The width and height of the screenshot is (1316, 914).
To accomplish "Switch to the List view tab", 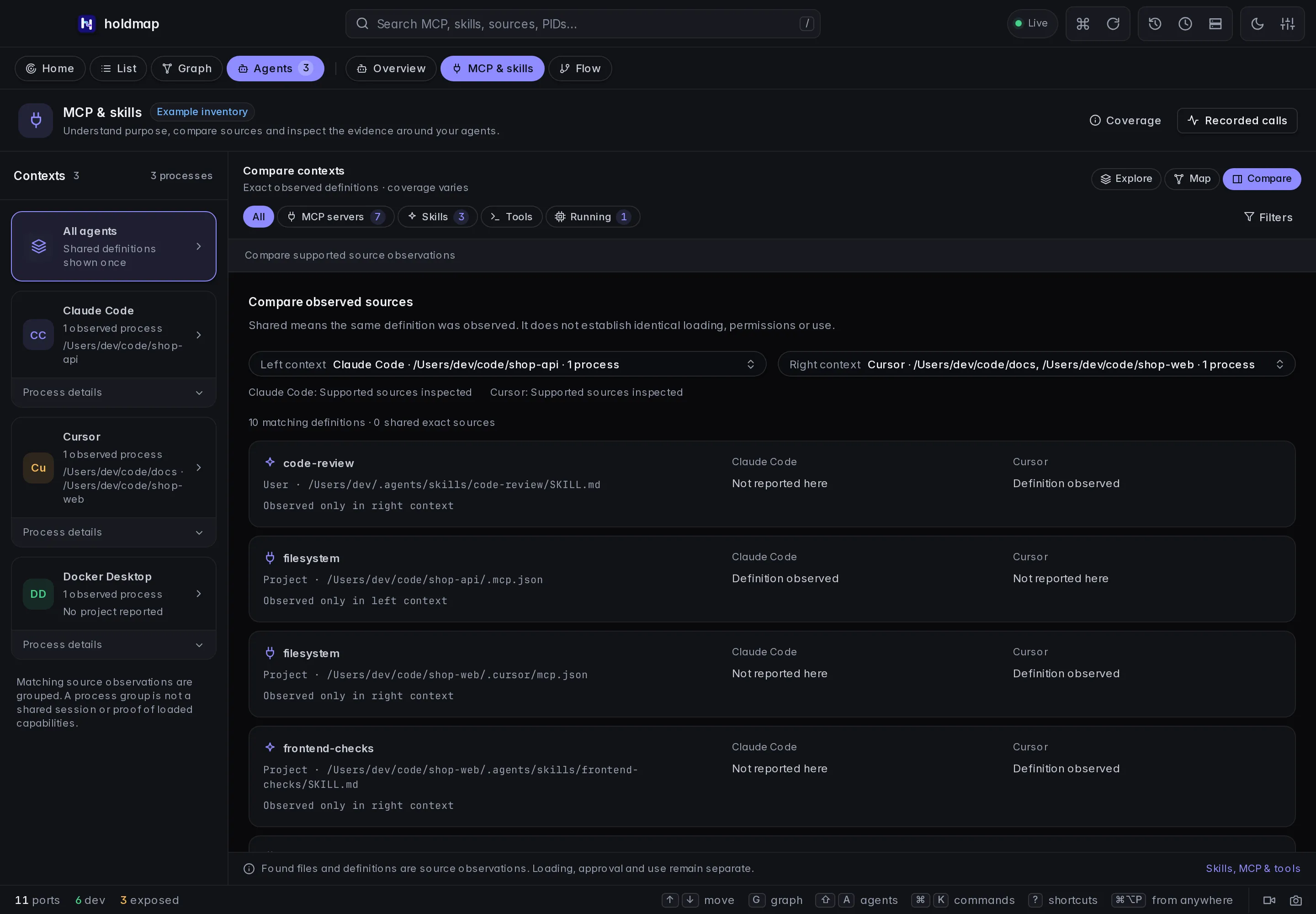I will click(118, 68).
